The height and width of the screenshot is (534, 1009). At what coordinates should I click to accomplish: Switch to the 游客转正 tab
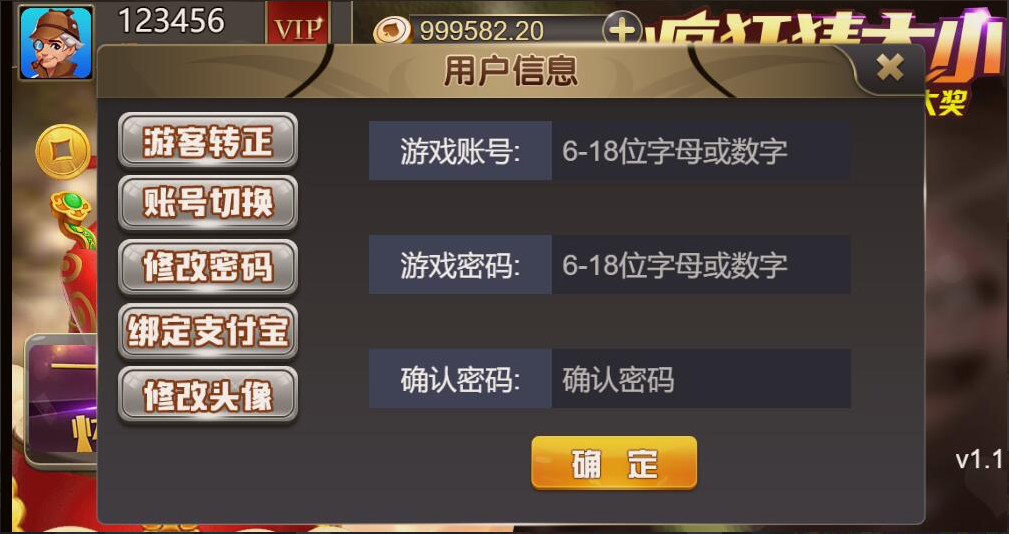[208, 140]
